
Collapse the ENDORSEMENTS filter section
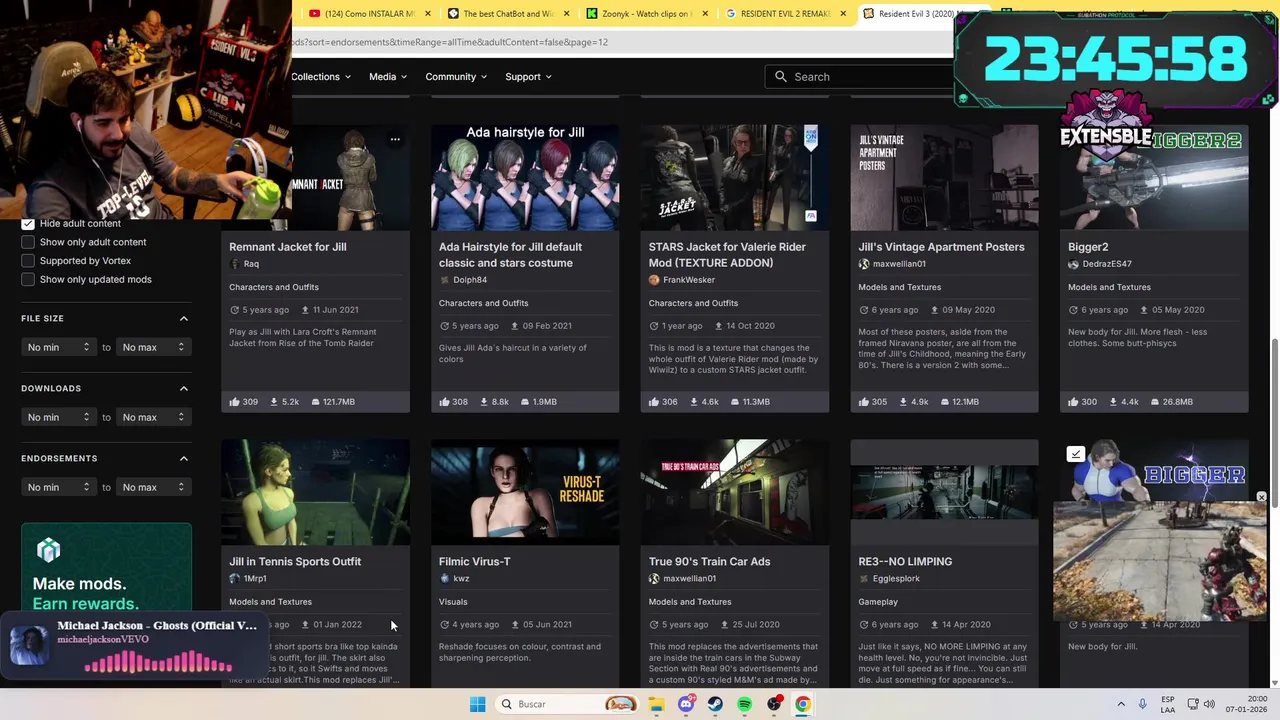(x=183, y=458)
